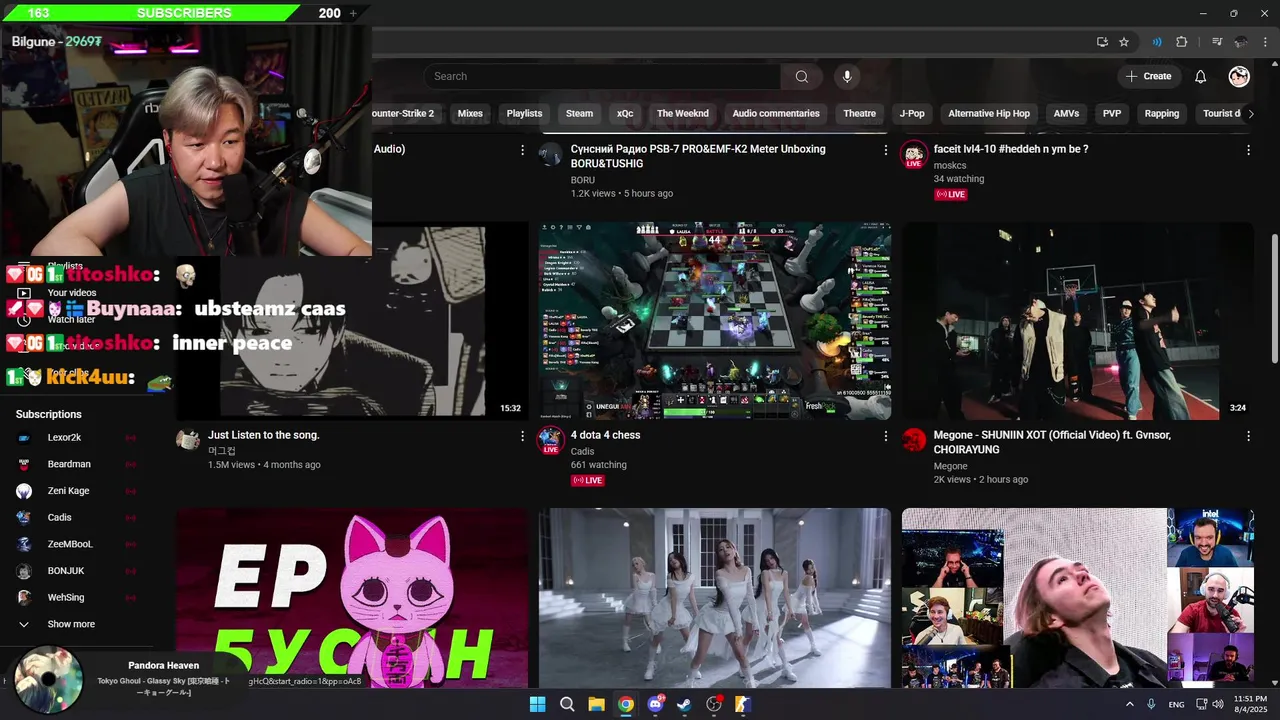Select the J-Pop filter chip
The height and width of the screenshot is (720, 1280).
pos(912,114)
